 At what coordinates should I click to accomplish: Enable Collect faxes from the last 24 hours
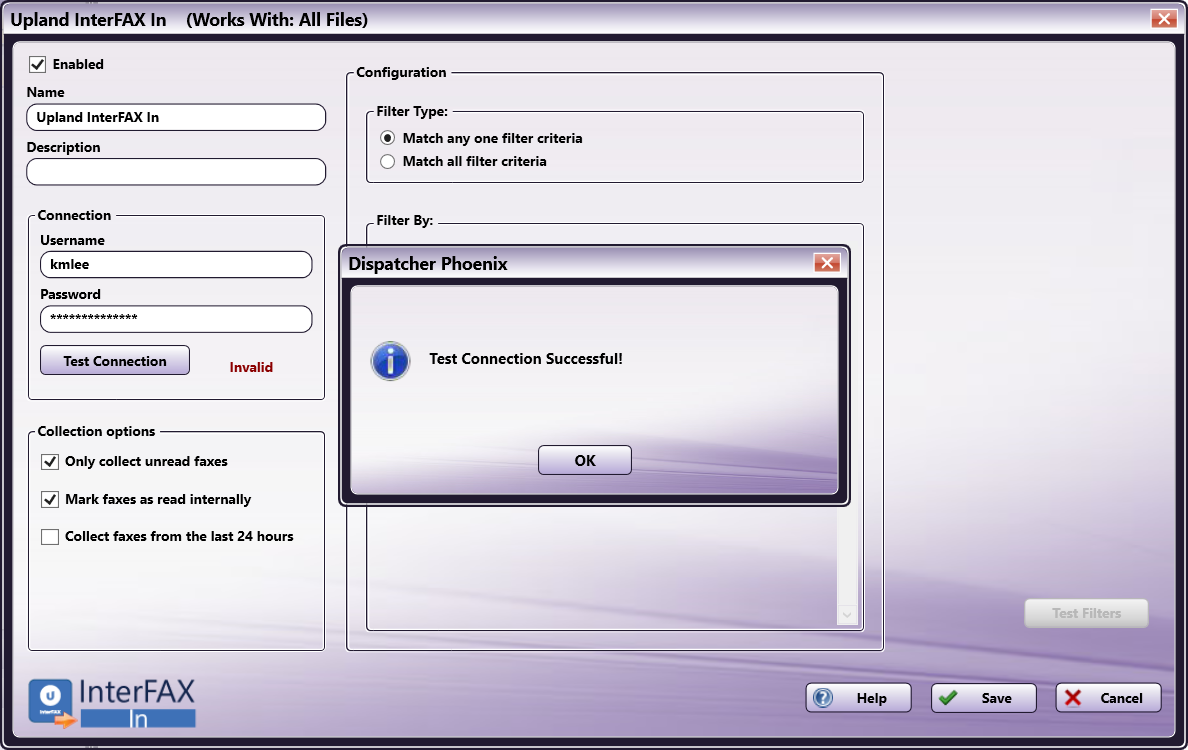(50, 536)
